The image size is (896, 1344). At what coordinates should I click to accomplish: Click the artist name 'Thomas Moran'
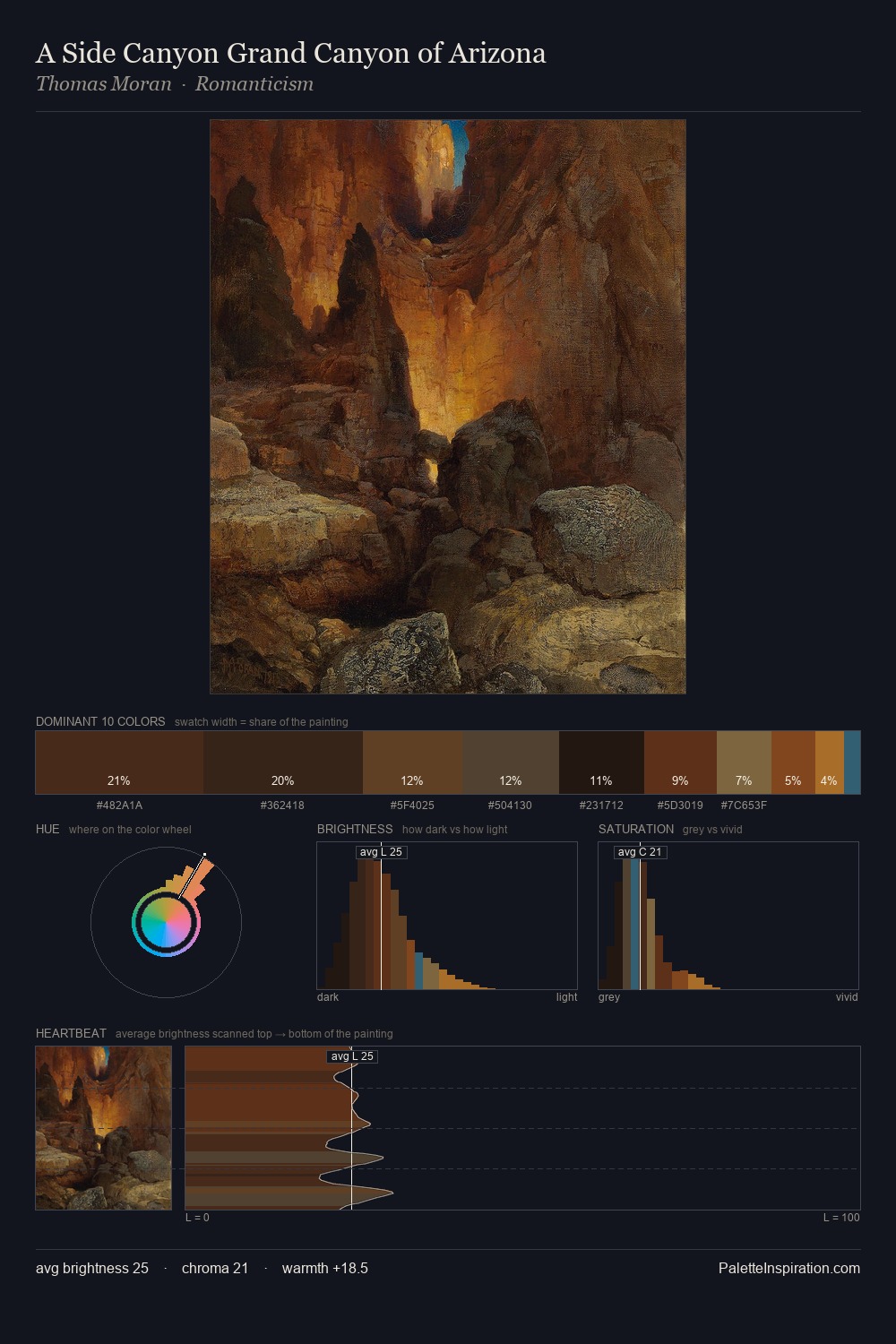[104, 84]
